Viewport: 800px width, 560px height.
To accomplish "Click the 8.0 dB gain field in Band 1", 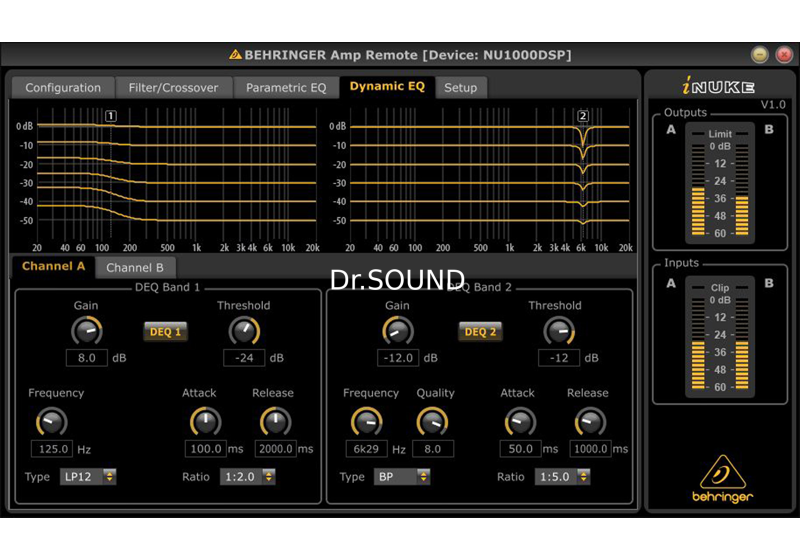I will point(87,358).
